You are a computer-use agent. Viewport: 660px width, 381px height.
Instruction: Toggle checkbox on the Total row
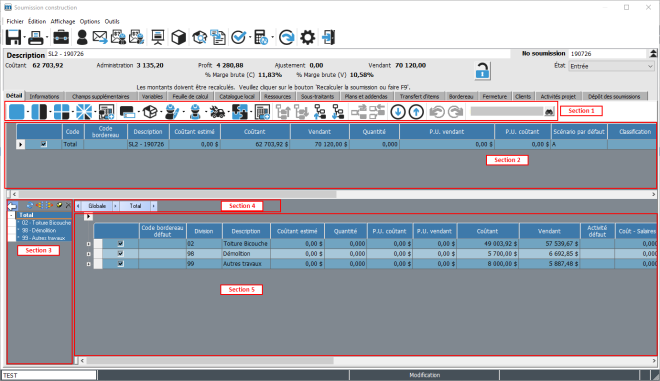(x=43, y=144)
